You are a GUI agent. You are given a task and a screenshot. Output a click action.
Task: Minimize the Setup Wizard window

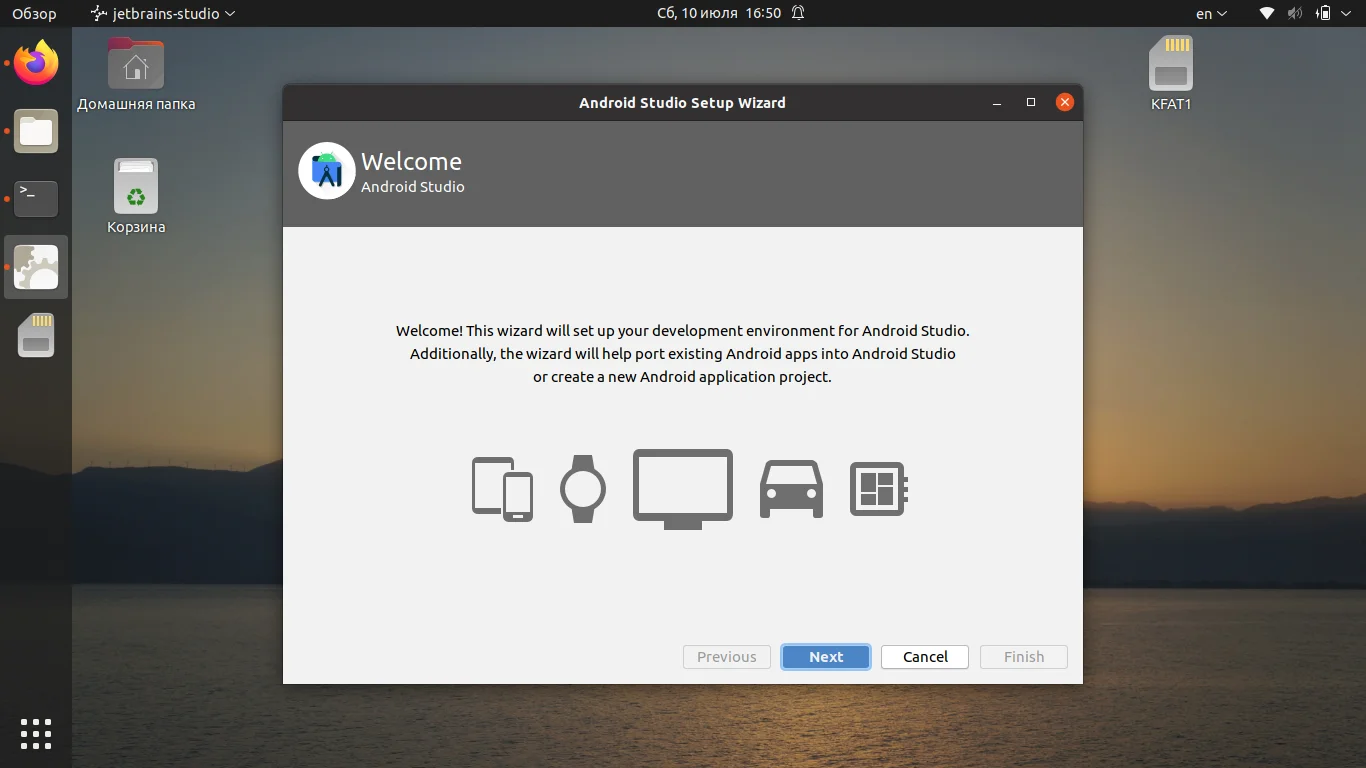(x=997, y=103)
